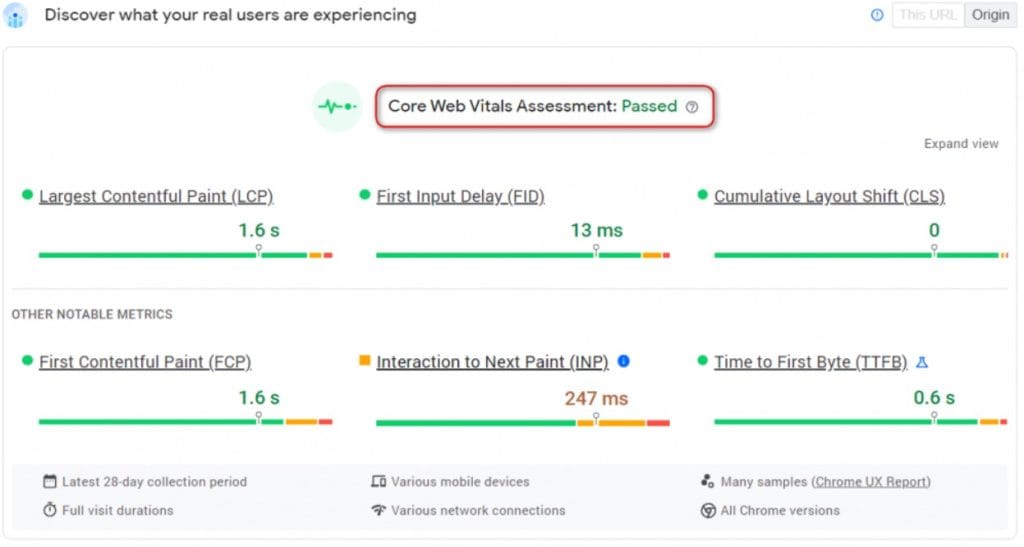Viewport: 1024px width, 547px height.
Task: Click the Chrome icon beside All Chrome versions
Action: pyautogui.click(x=708, y=510)
